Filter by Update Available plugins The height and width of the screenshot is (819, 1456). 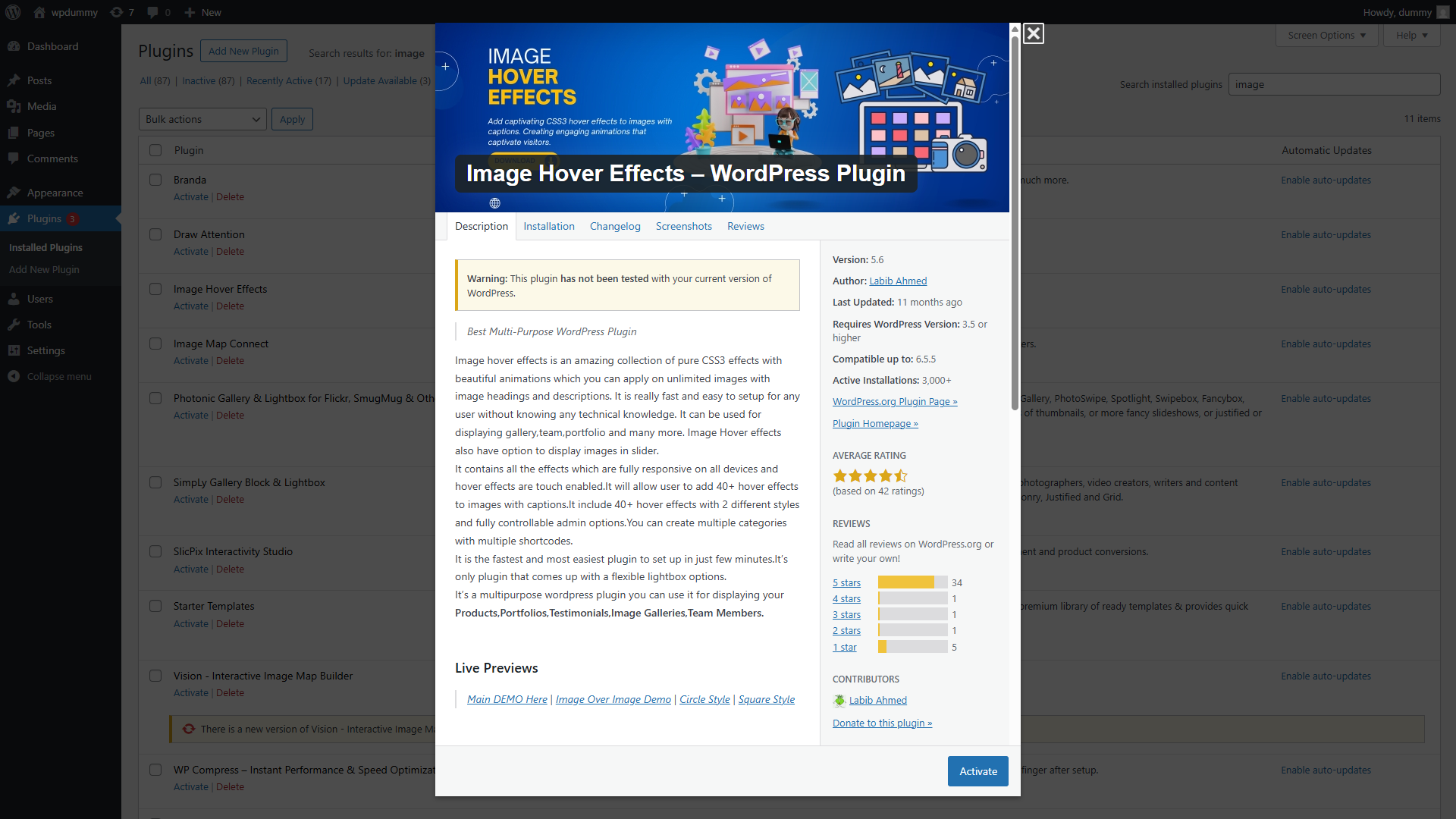click(387, 81)
